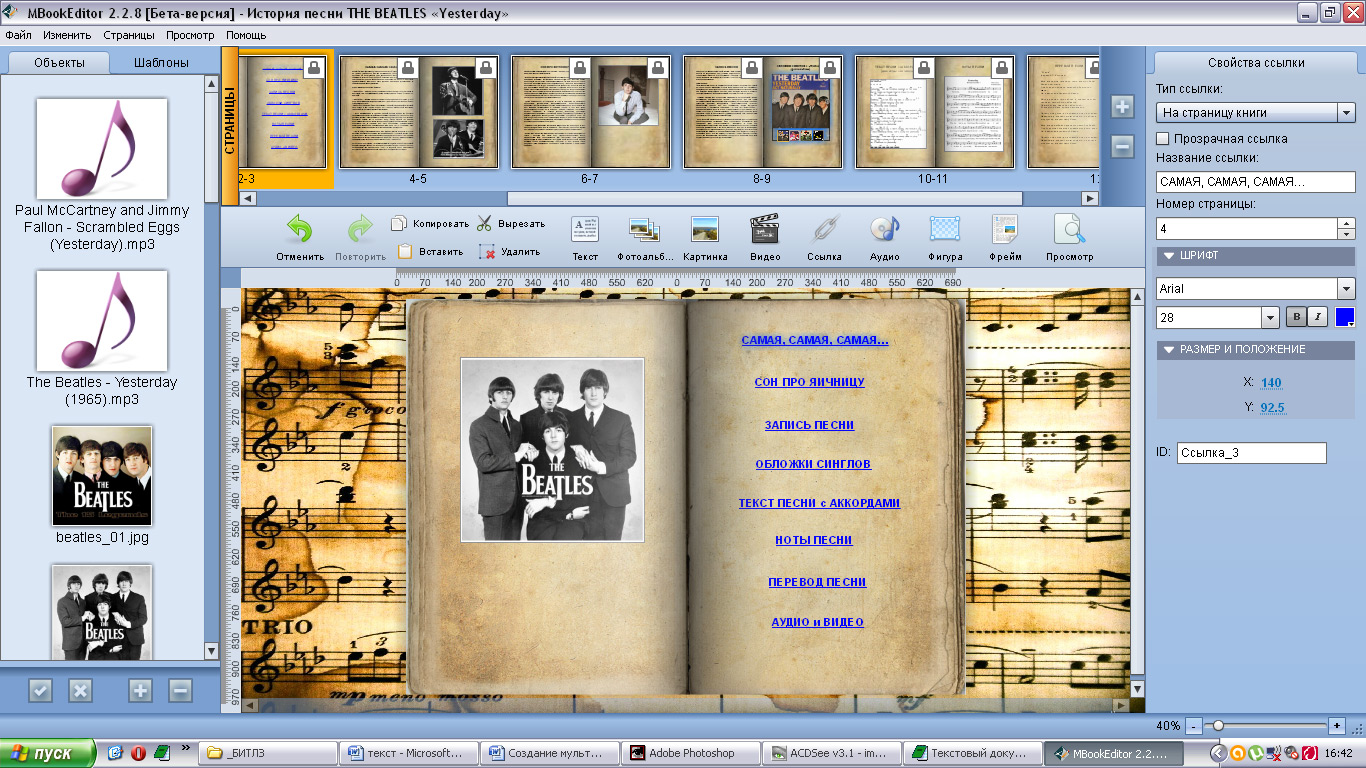This screenshot has height=768, width=1366.
Task: Toggle bold font button
Action: (1296, 317)
